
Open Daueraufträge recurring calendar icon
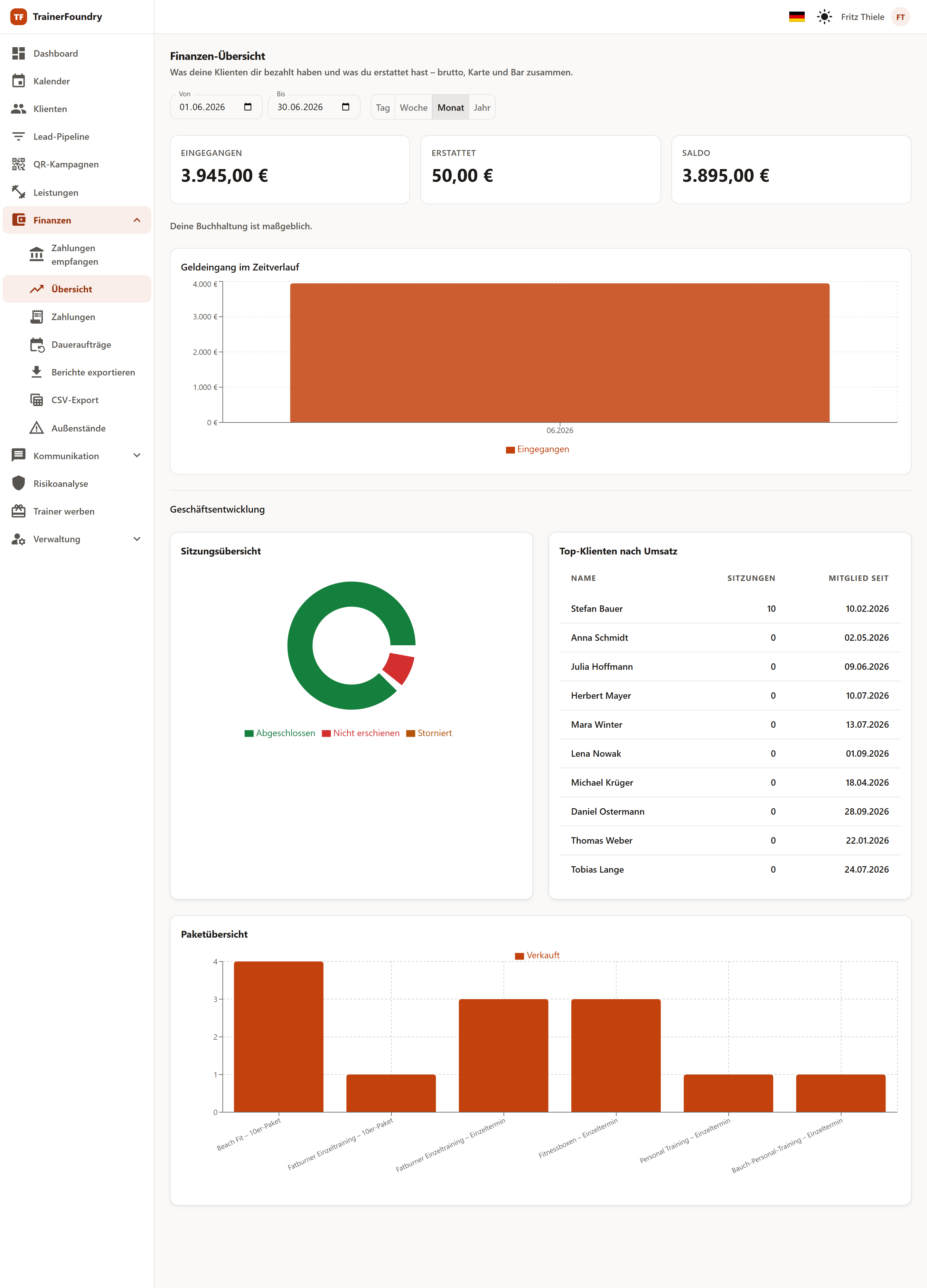click(37, 345)
